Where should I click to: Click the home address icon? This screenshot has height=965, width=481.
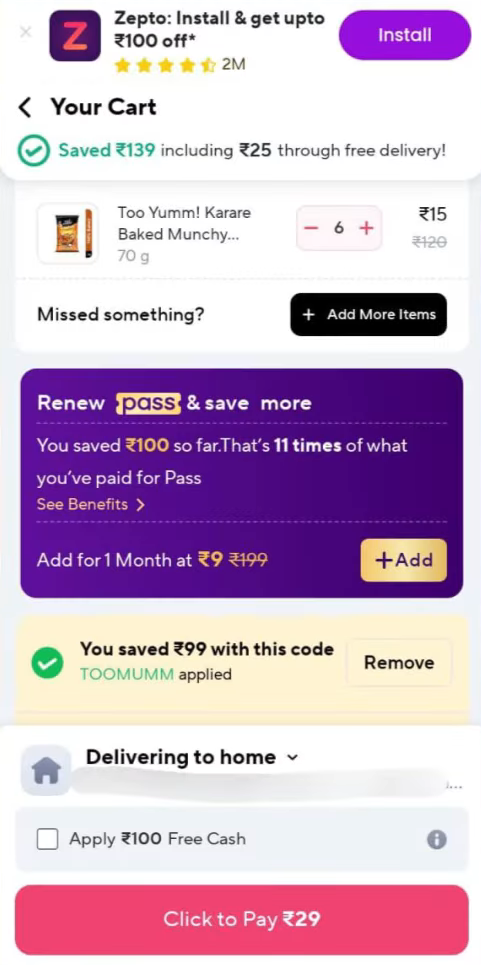[46, 770]
